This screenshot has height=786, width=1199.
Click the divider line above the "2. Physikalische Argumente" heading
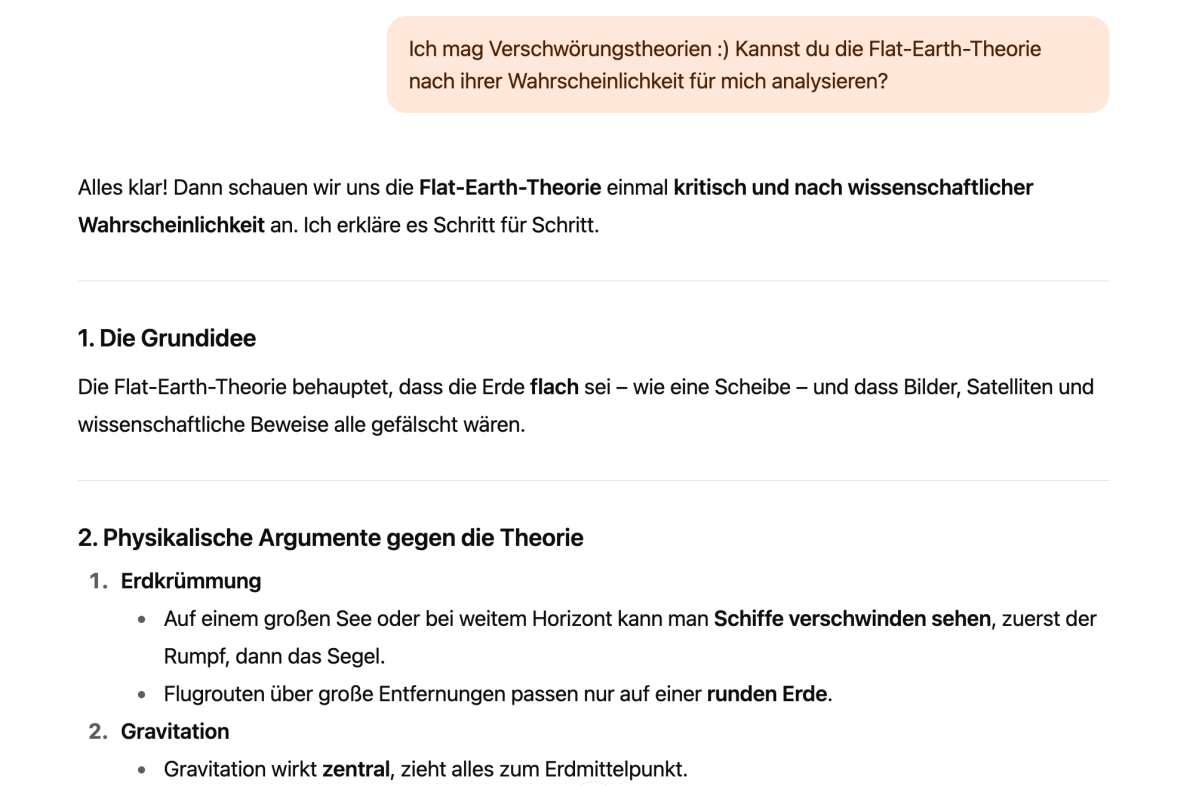coord(593,481)
